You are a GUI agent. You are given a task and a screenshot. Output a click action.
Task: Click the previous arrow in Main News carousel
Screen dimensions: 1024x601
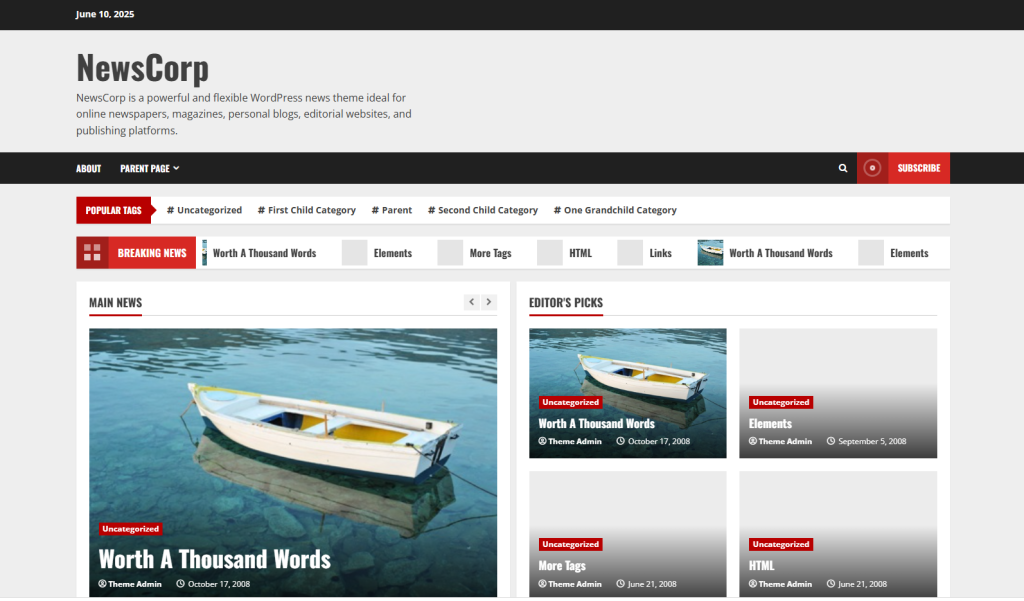coord(471,301)
